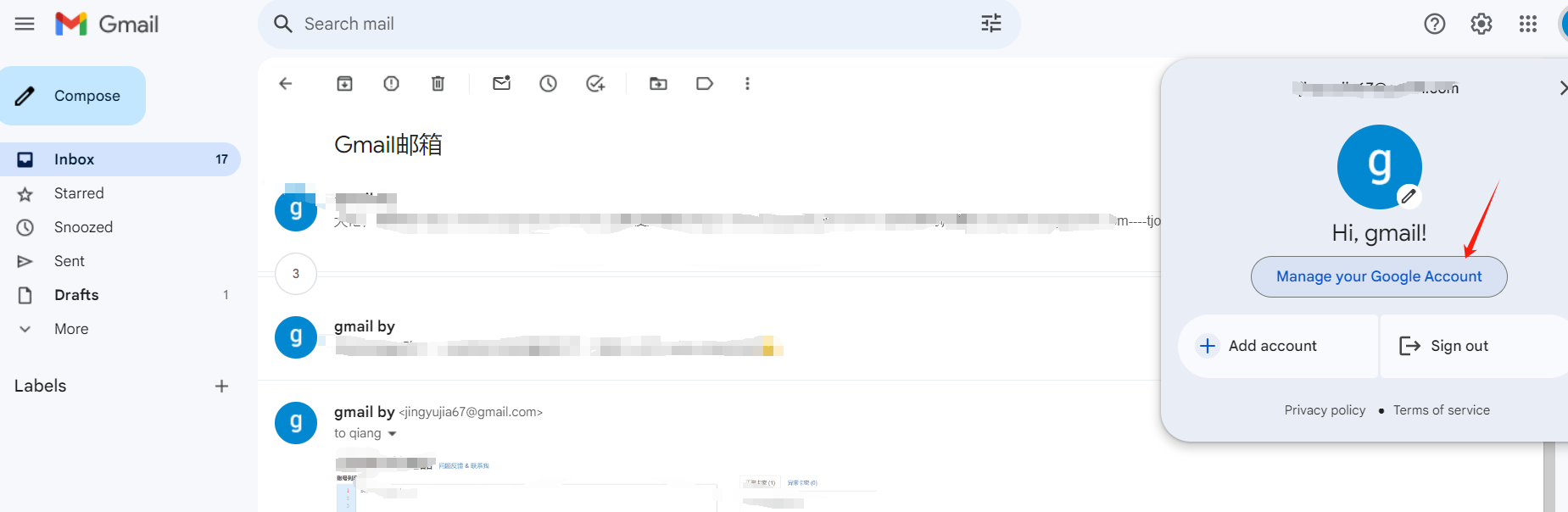Screen dimensions: 1568x512
Task: Mark the conversation as unread
Action: pyautogui.click(x=502, y=83)
